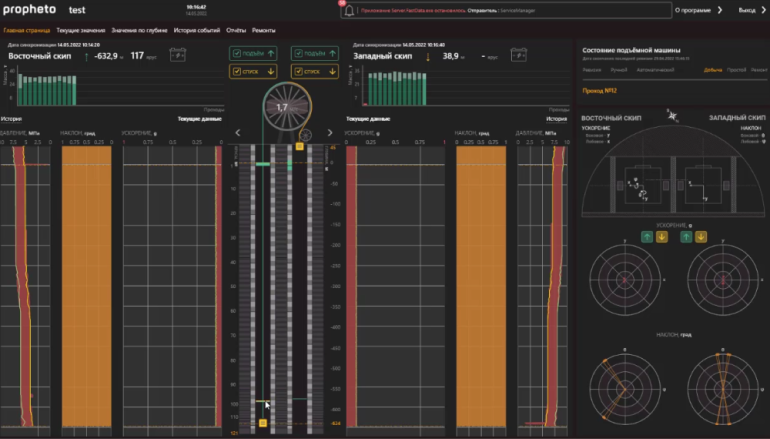770x439 pixels.
Task: Select Текущие данные in the Восточный скип panel
Action: [x=199, y=119]
